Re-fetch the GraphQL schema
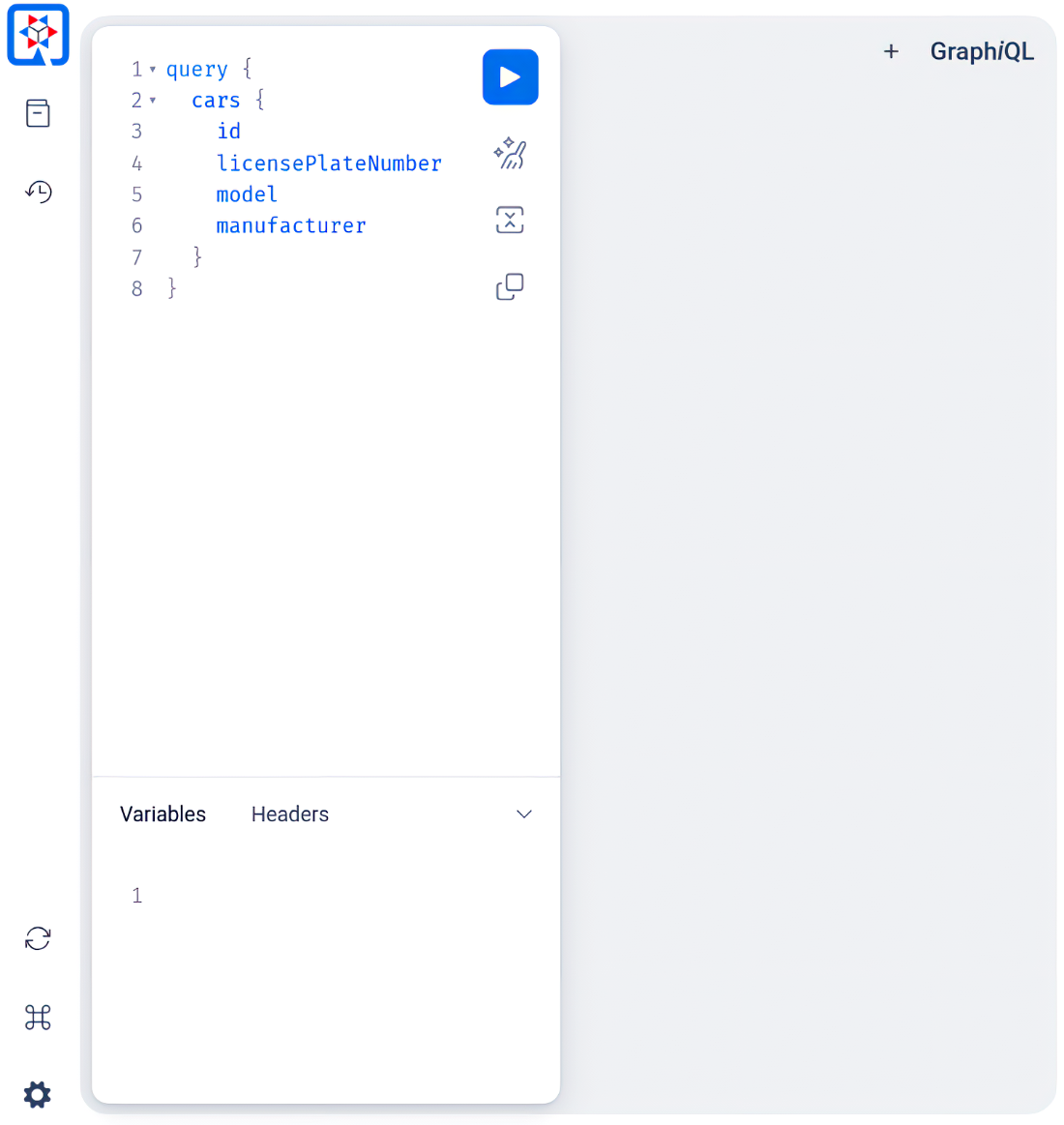 [38, 938]
